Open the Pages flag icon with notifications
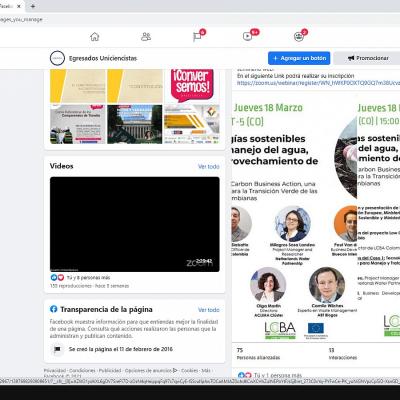Screen dimensions: 400x400 point(197,37)
